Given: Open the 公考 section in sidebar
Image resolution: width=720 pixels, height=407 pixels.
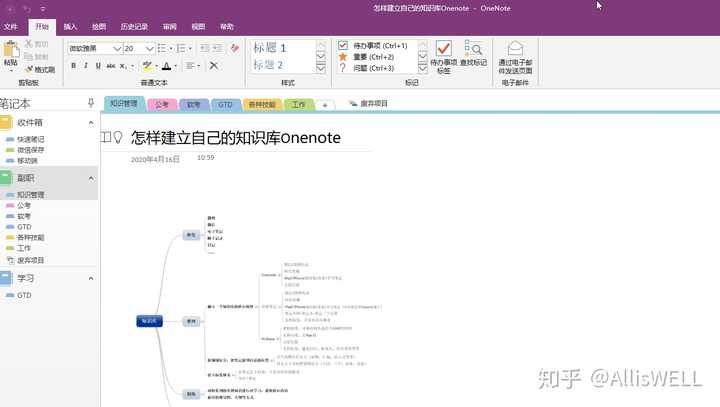Looking at the screenshot, I should point(24,205).
